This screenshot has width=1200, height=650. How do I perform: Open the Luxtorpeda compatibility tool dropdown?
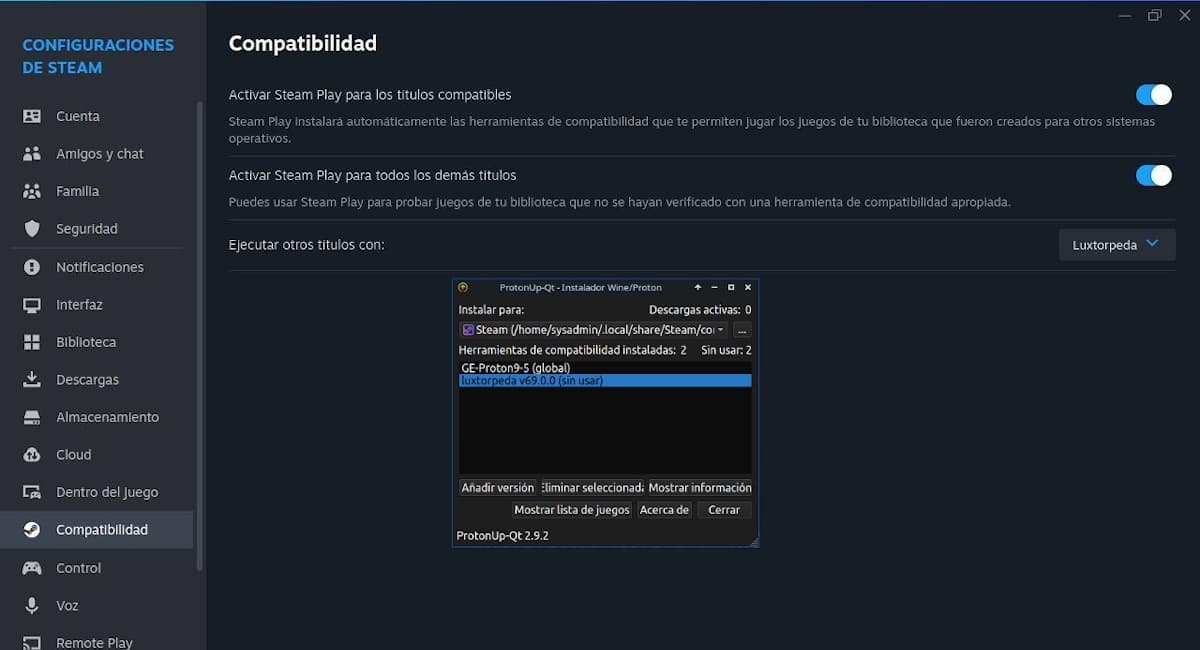(x=1116, y=245)
